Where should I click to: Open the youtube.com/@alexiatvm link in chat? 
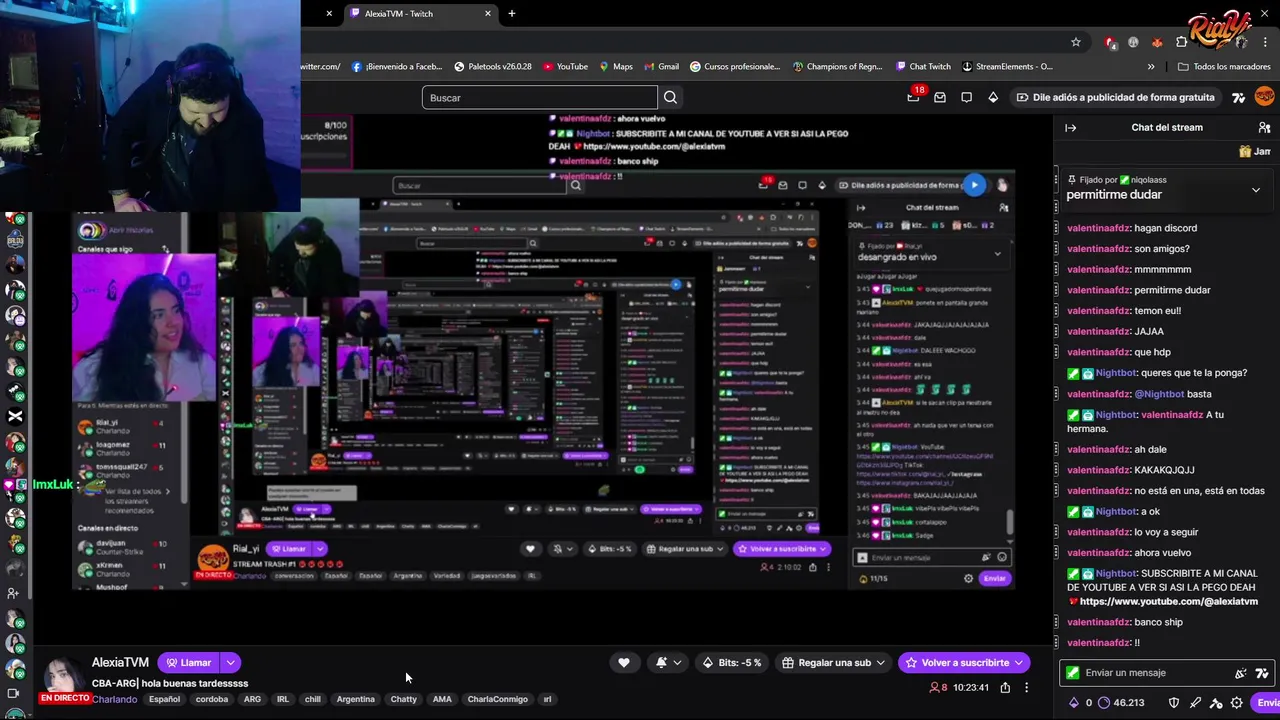coord(1169,601)
